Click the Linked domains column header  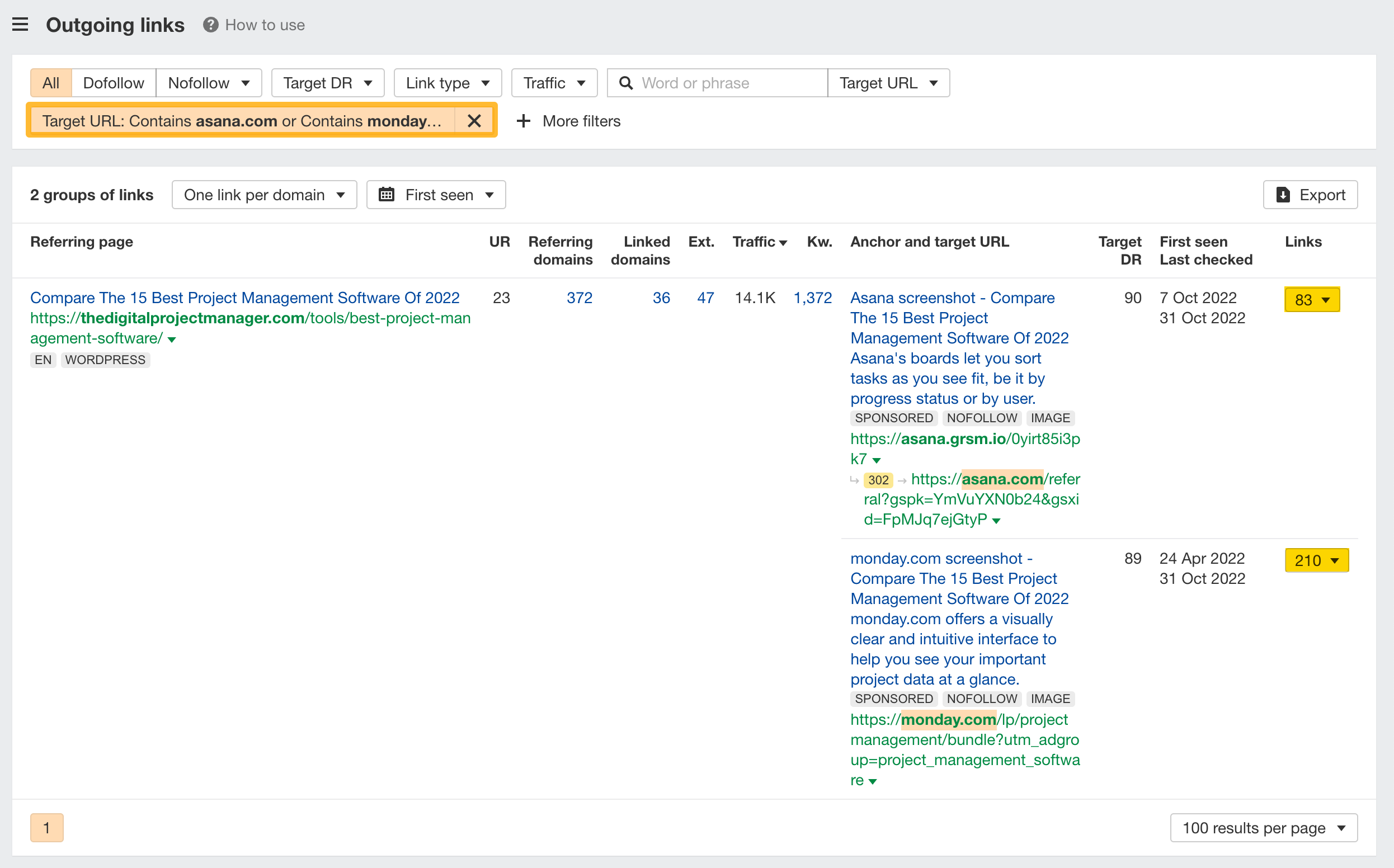pyautogui.click(x=641, y=251)
